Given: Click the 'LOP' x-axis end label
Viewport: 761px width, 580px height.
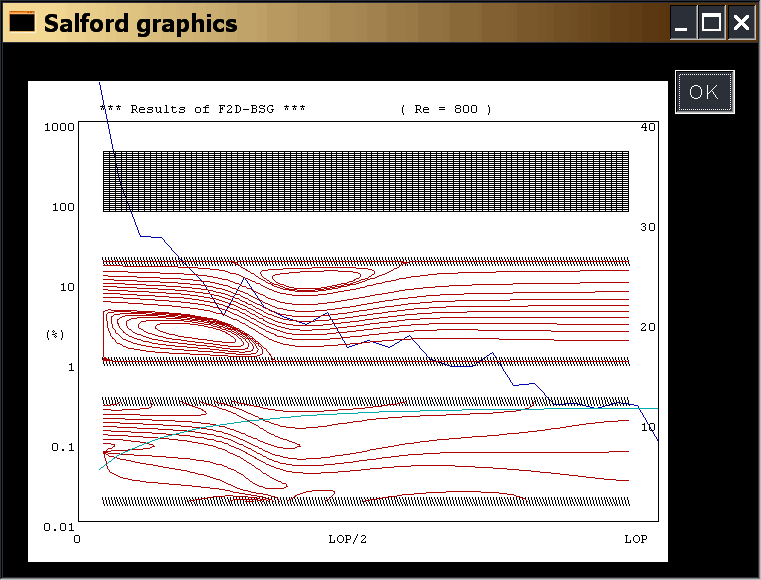Looking at the screenshot, I should [636, 539].
